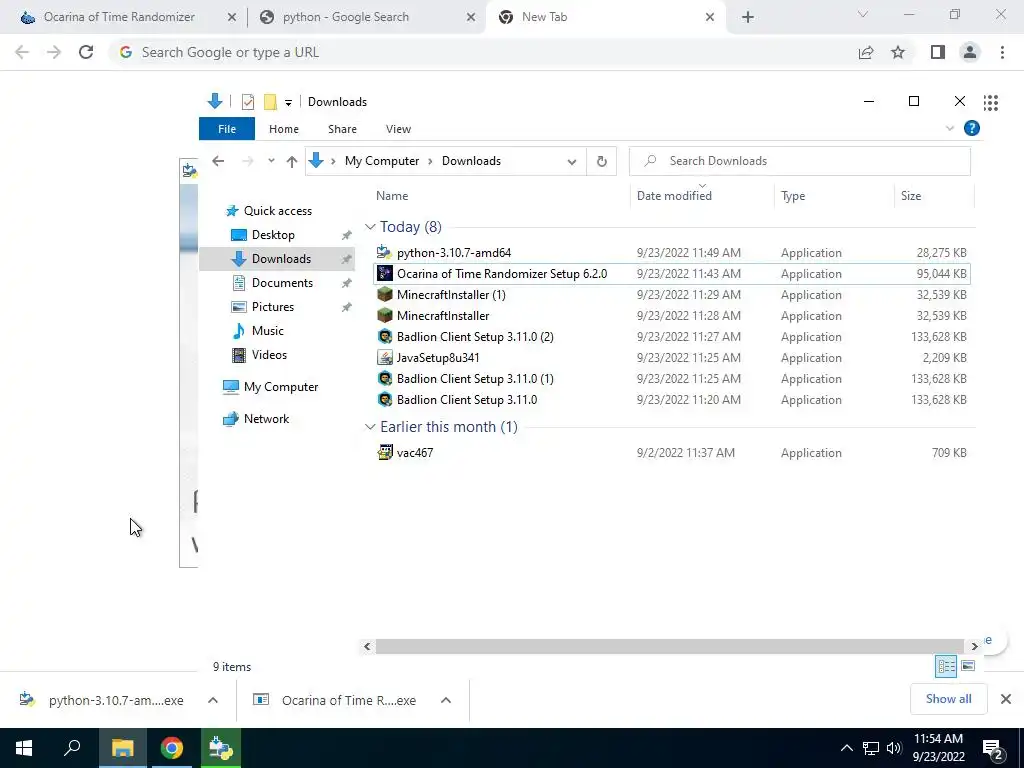Open Windows Start menu

(x=24, y=748)
